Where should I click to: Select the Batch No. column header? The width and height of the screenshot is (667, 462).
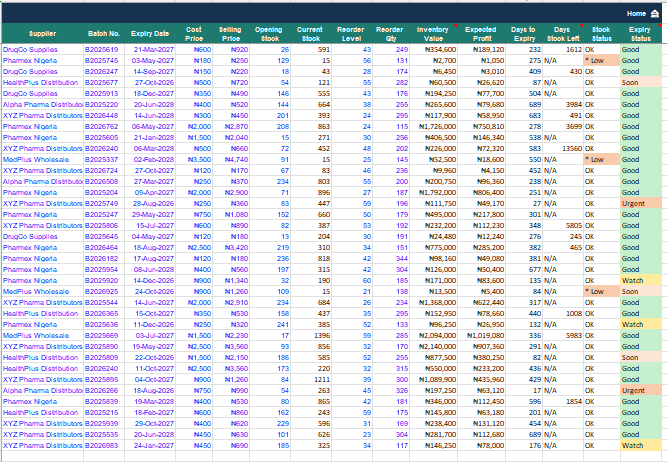(x=104, y=34)
